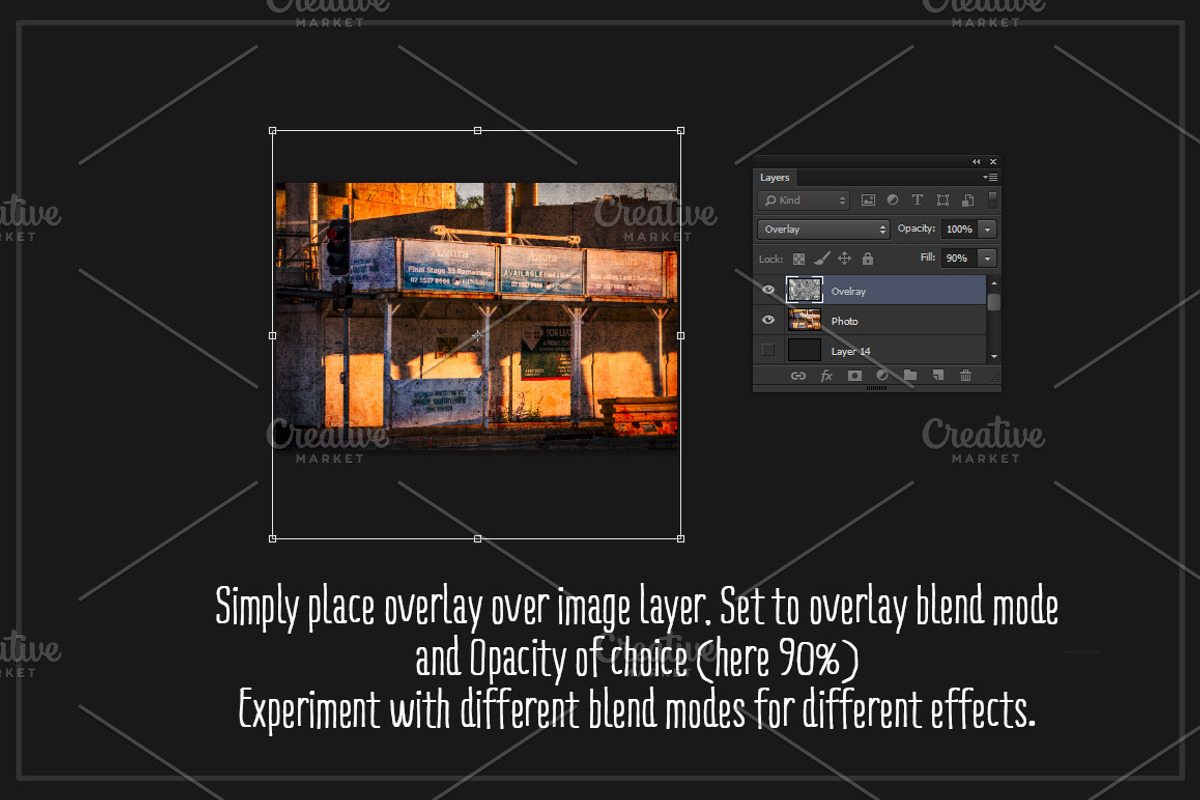Open the Opacity slider dropdown arrow
The width and height of the screenshot is (1200, 800).
coord(988,229)
